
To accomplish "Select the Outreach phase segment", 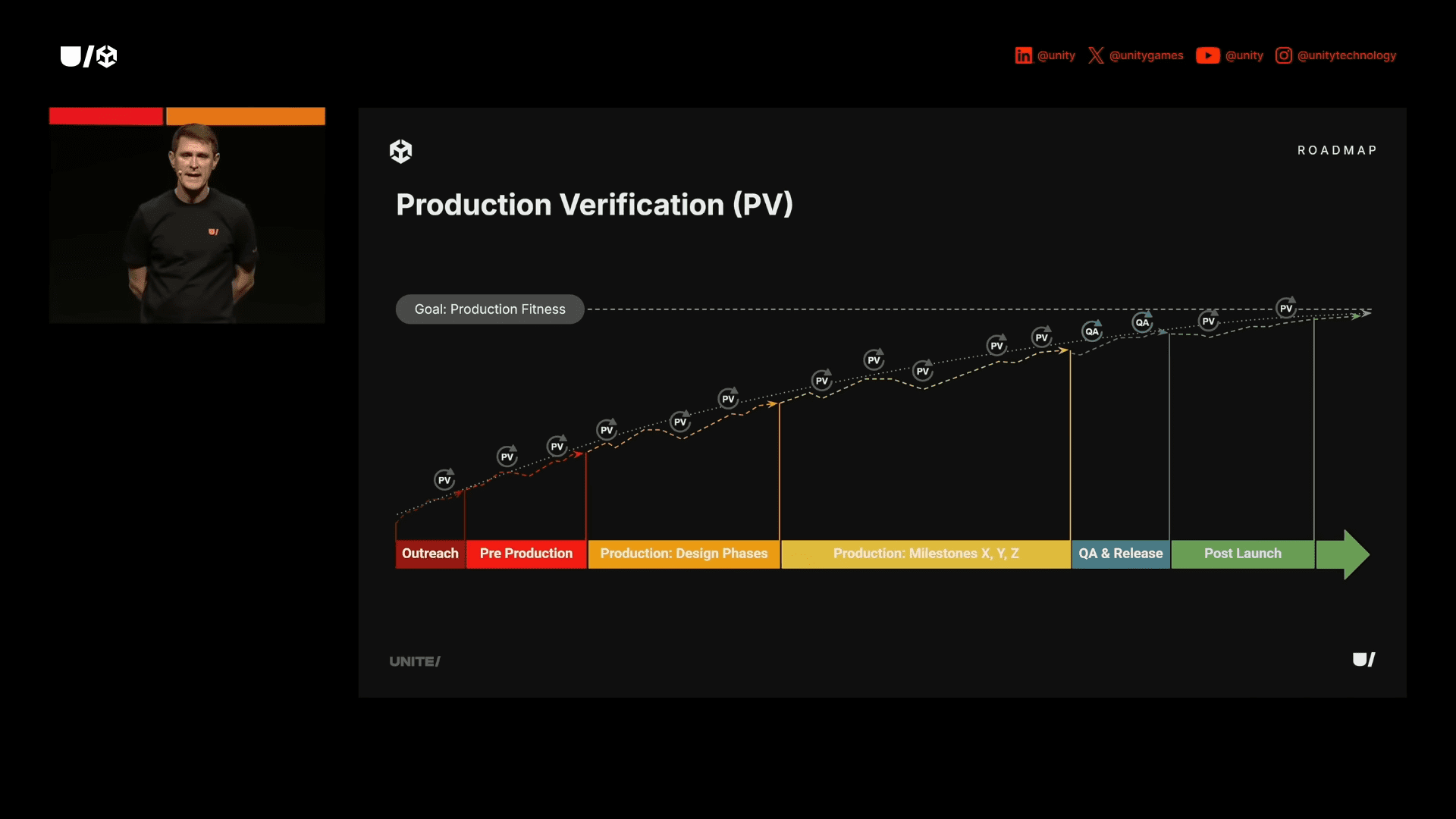I will tap(429, 554).
